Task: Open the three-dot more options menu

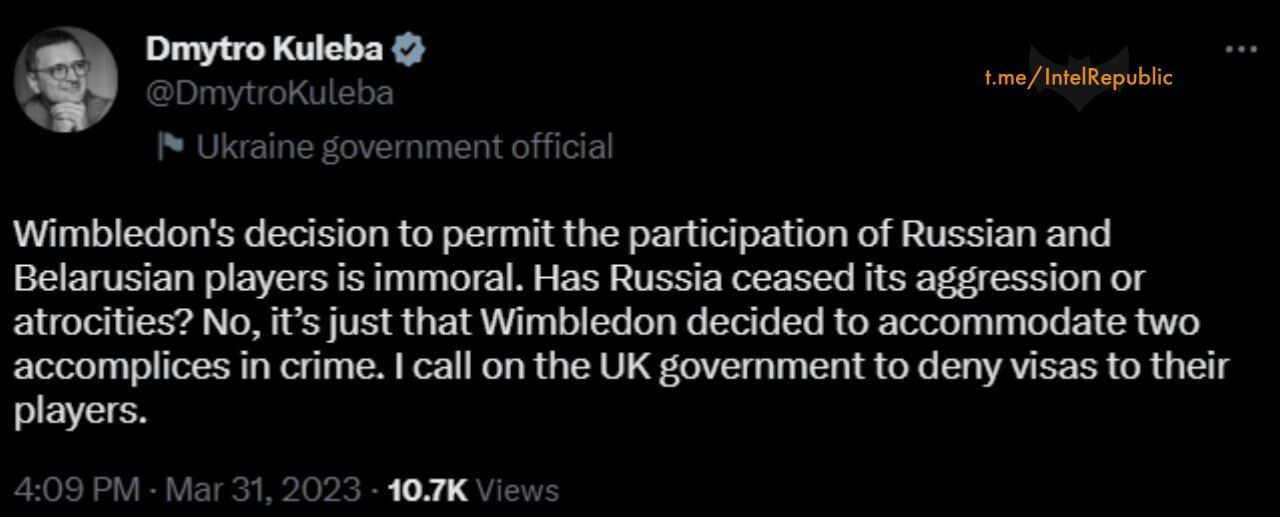Action: (1241, 48)
